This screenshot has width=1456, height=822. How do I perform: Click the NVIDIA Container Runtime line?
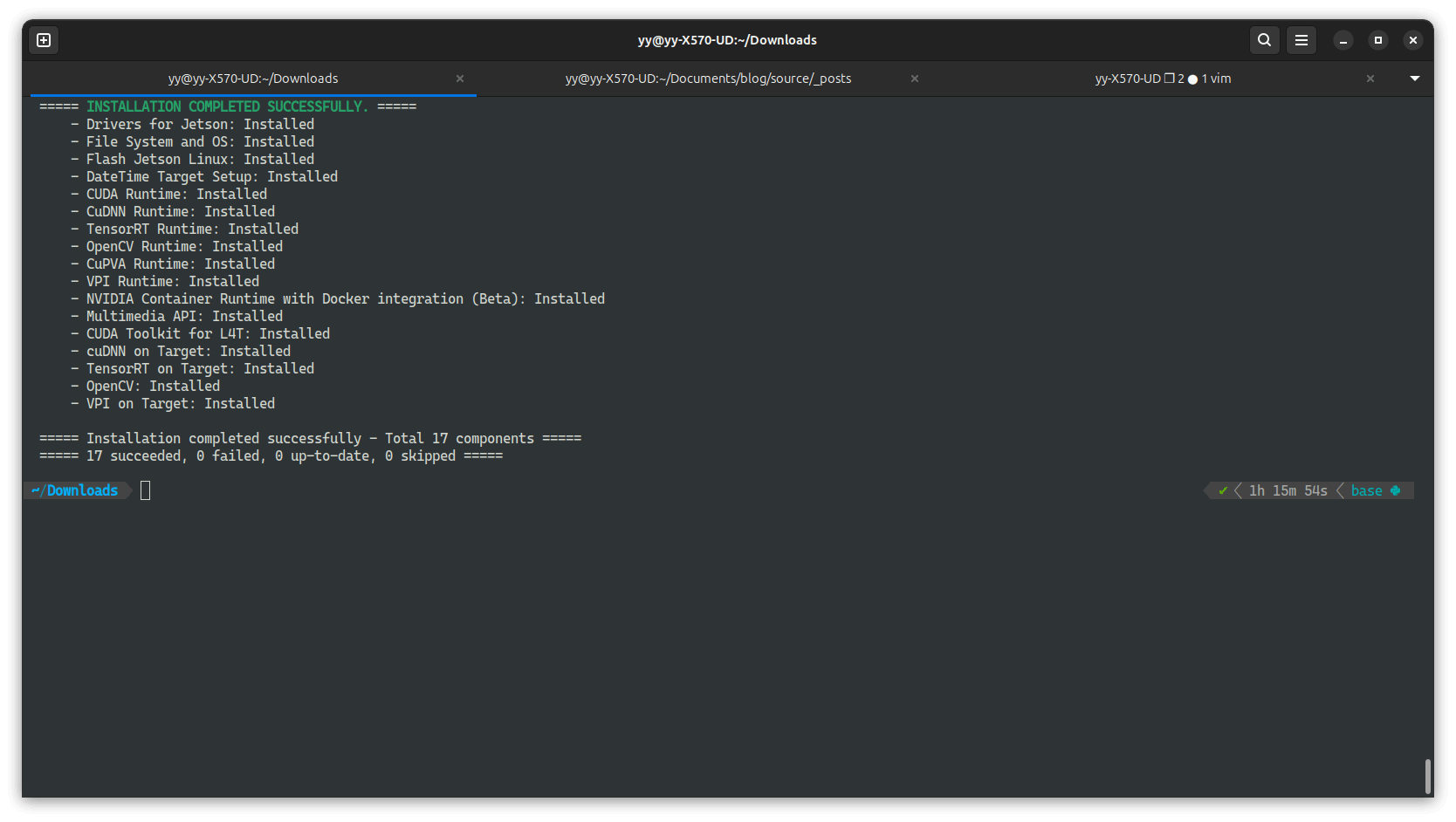pos(338,298)
